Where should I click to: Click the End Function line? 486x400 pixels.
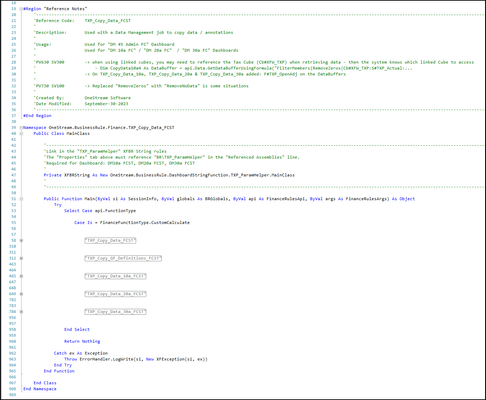click(59, 371)
